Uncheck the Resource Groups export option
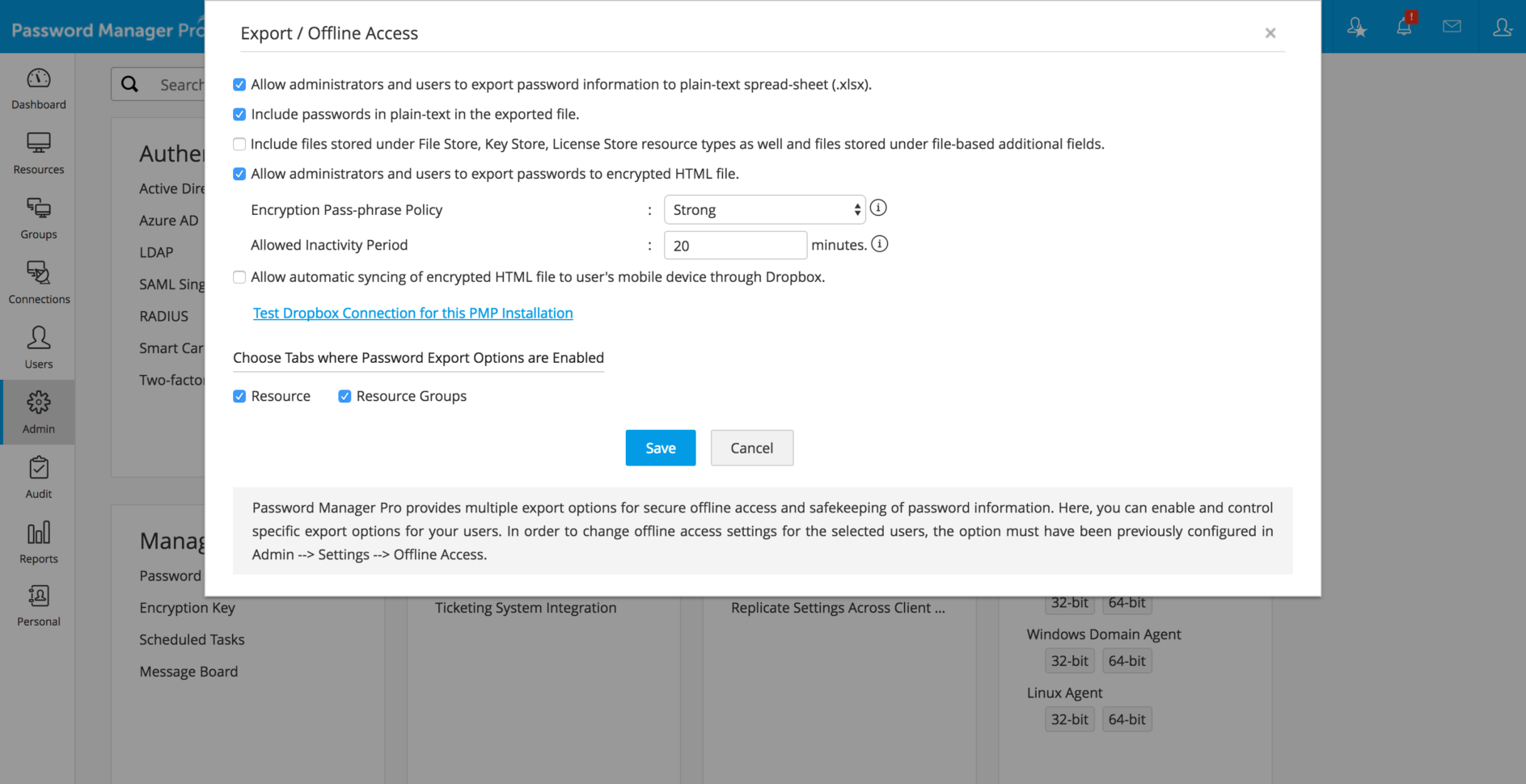 345,396
